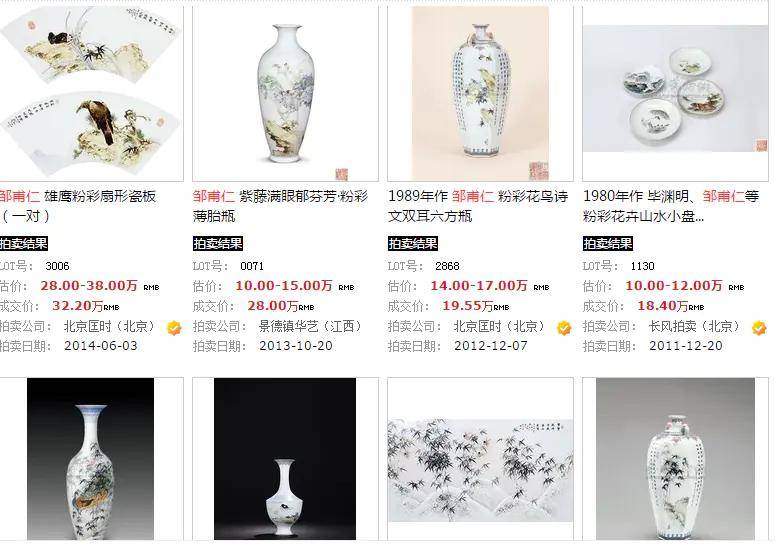Screen dimensions: 775x544
Task: Click 拍卖结果 label for lot 1130
Action: (607, 244)
